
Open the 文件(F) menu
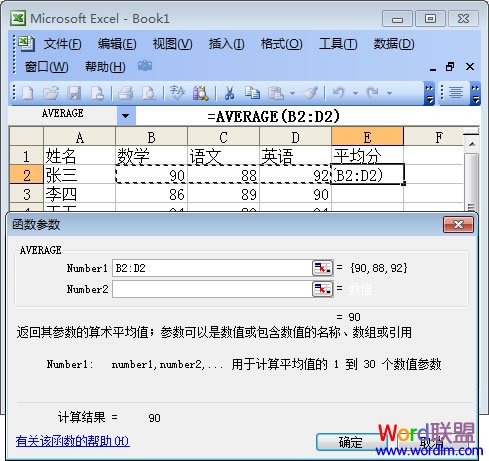tap(62, 44)
